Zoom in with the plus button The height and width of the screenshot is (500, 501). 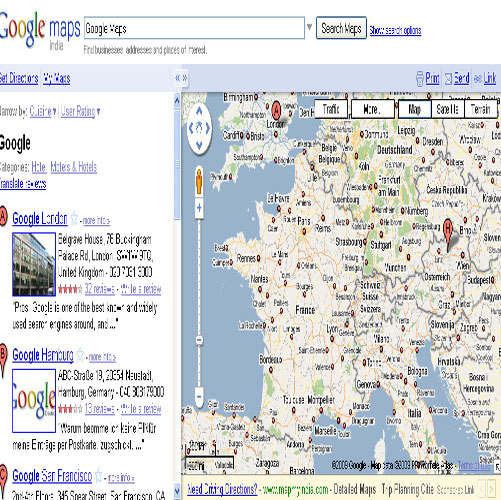[x=199, y=208]
